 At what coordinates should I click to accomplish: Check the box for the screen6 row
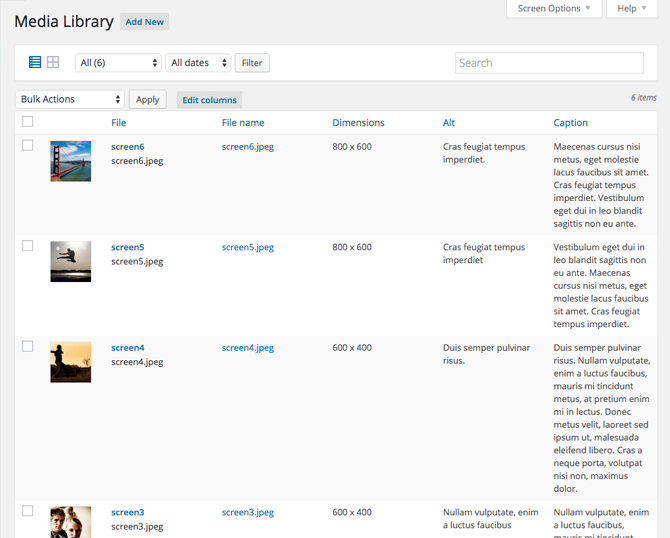pyautogui.click(x=27, y=145)
